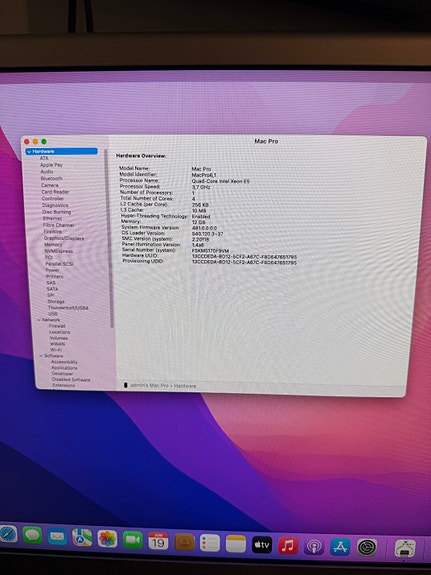The width and height of the screenshot is (431, 575).
Task: Choose FireWire in the sidebar
Action: point(53,232)
